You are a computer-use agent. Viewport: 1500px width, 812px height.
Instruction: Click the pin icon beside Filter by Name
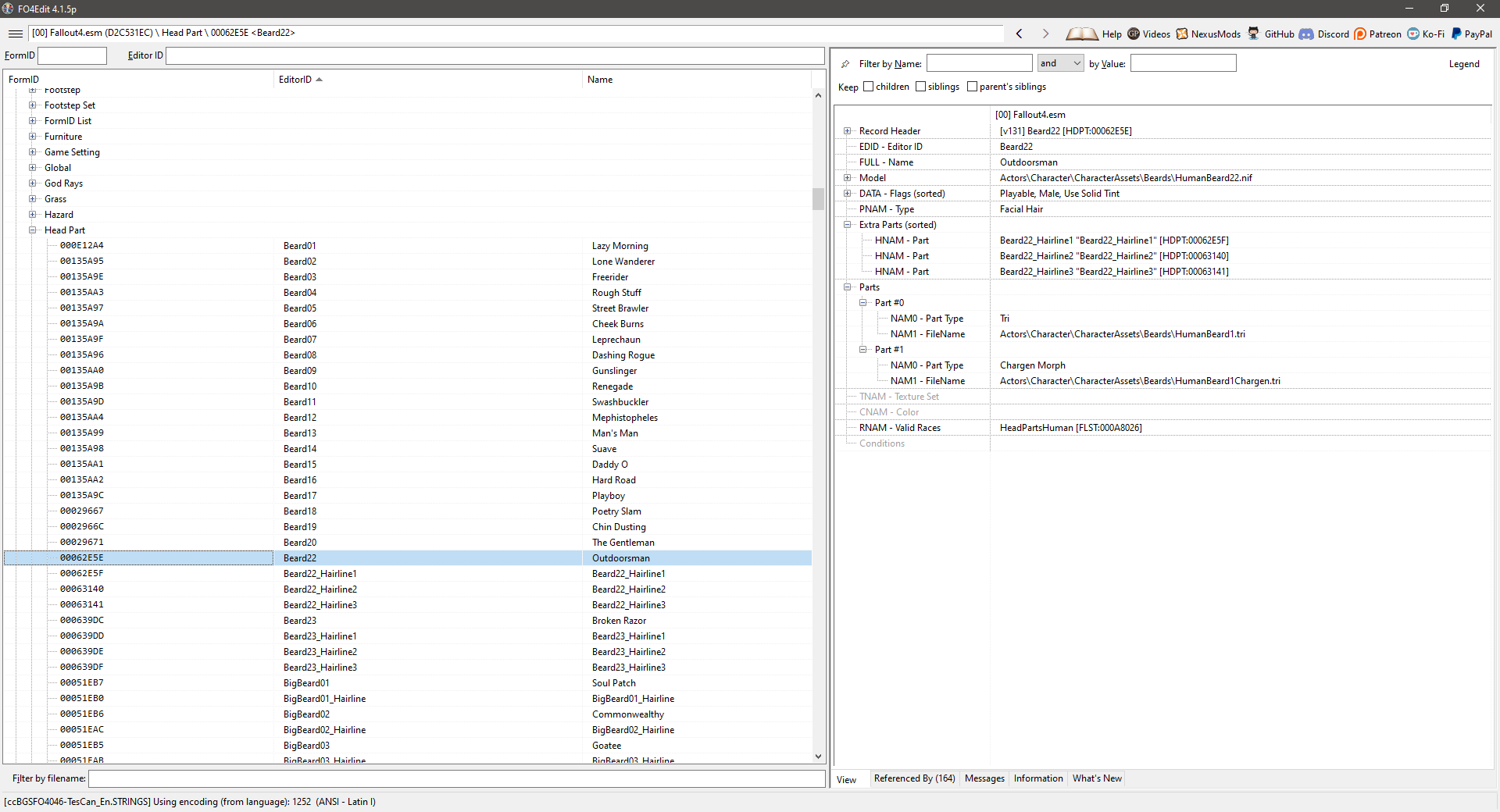[845, 64]
